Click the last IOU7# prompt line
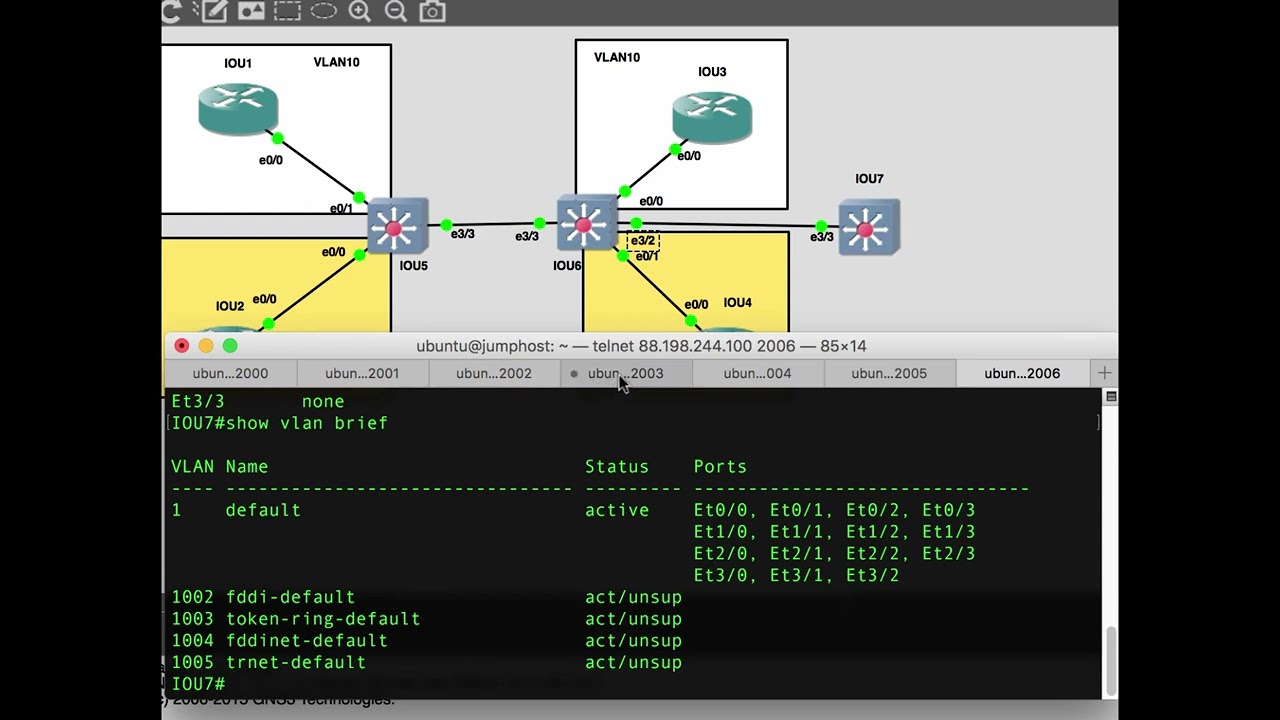Screen dimensions: 1280x720 (x=199, y=684)
